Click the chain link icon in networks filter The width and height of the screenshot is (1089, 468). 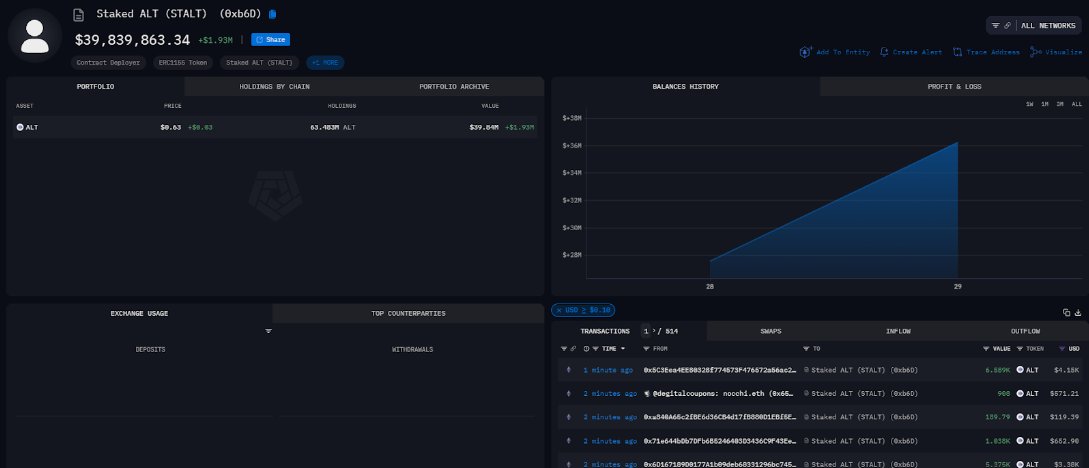[1007, 26]
